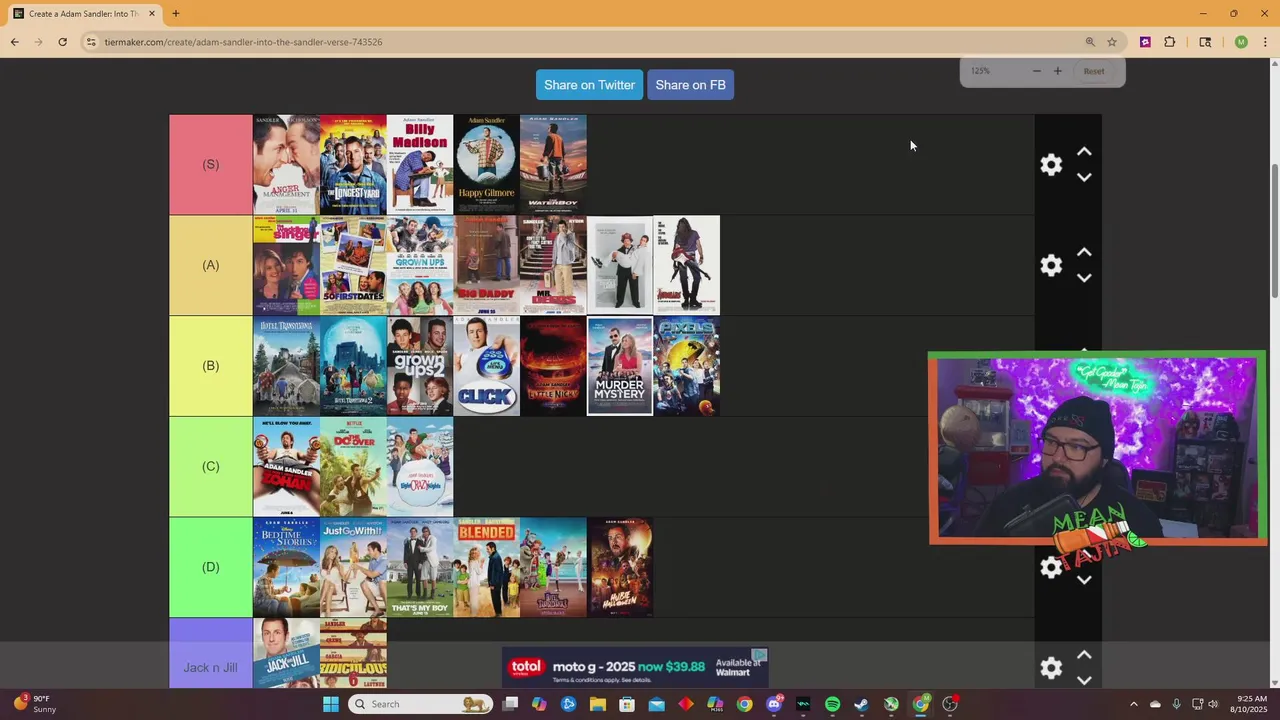Open a new browser tab
The height and width of the screenshot is (720, 1280).
pyautogui.click(x=175, y=14)
